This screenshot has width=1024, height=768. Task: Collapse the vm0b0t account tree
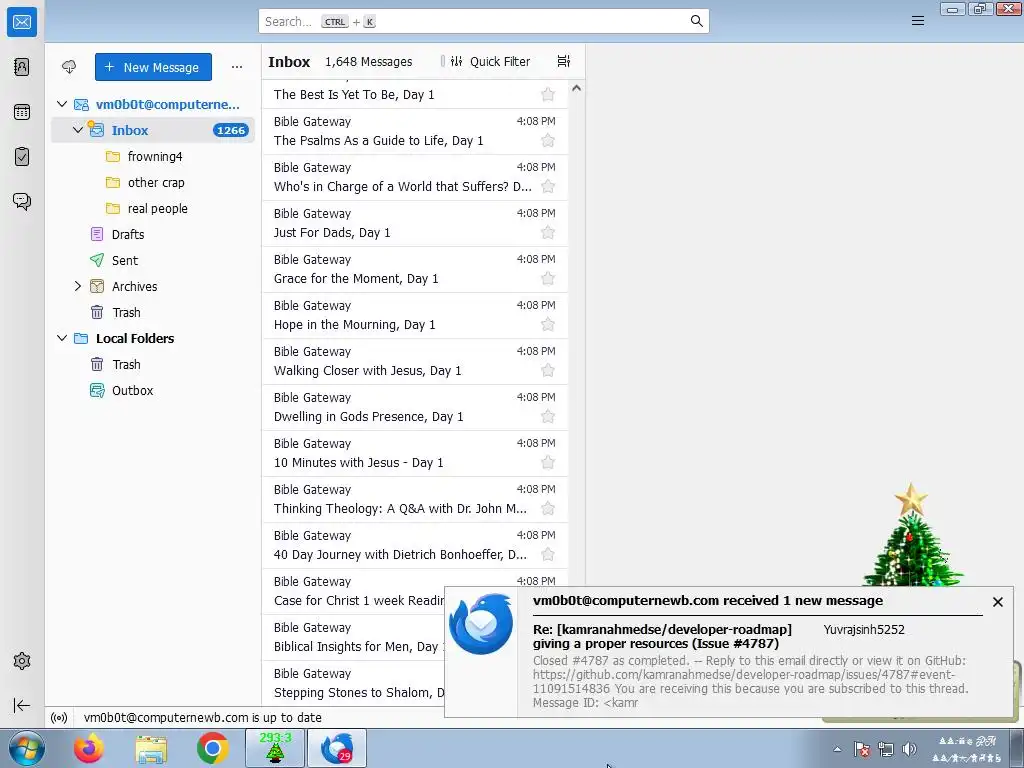click(x=62, y=104)
